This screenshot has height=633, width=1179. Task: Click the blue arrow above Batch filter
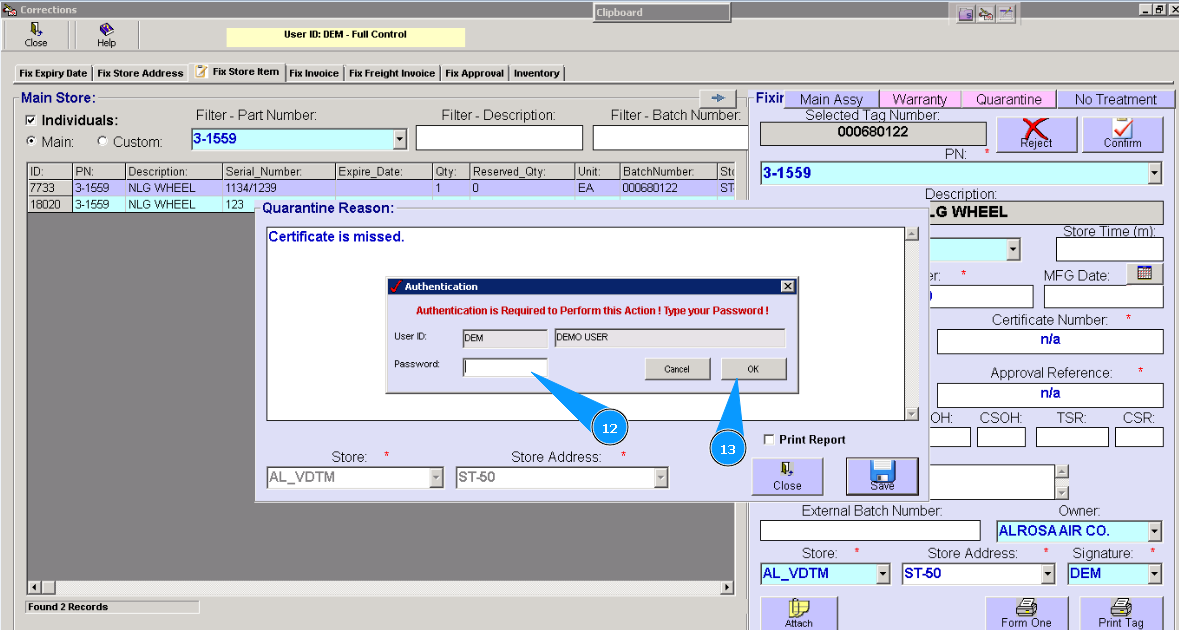click(x=718, y=98)
